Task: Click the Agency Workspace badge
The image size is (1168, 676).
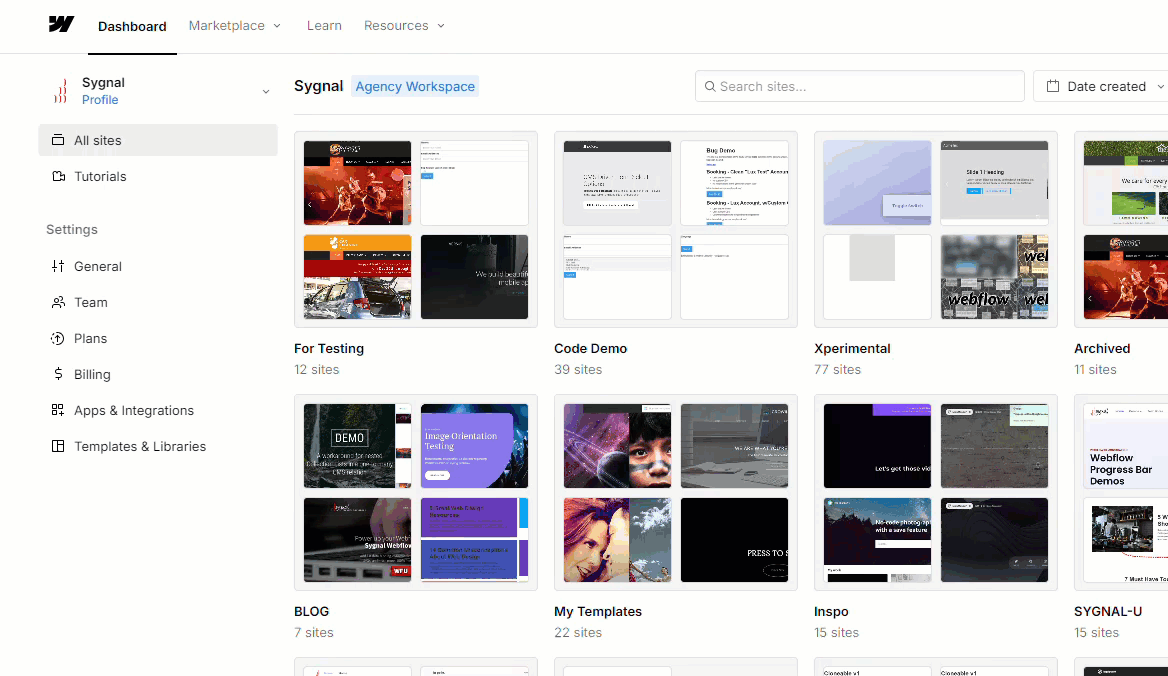Action: pos(415,86)
